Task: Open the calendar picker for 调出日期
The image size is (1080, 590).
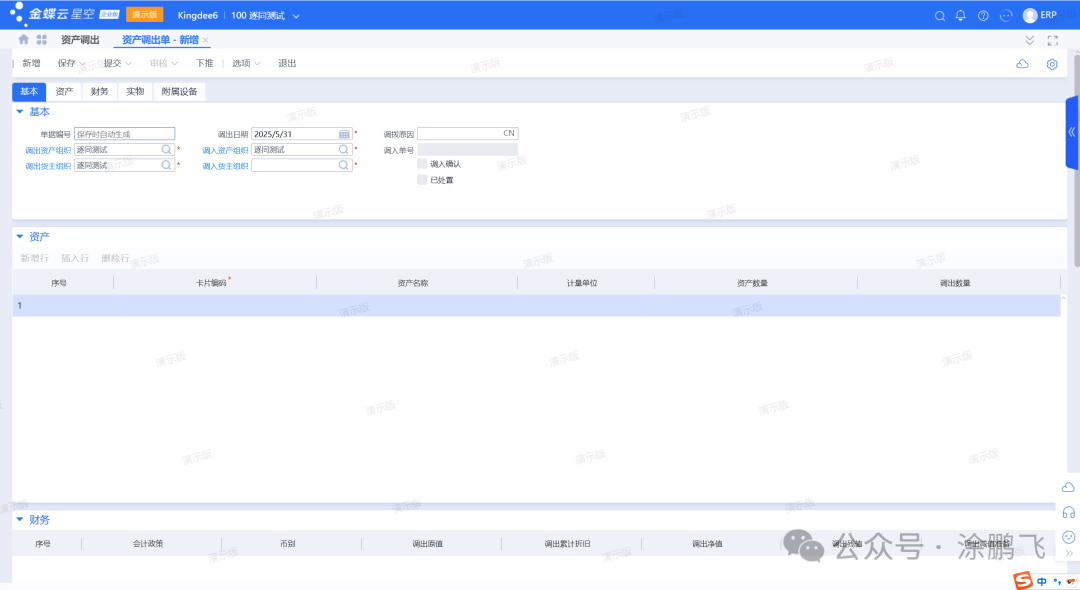Action: [x=344, y=134]
